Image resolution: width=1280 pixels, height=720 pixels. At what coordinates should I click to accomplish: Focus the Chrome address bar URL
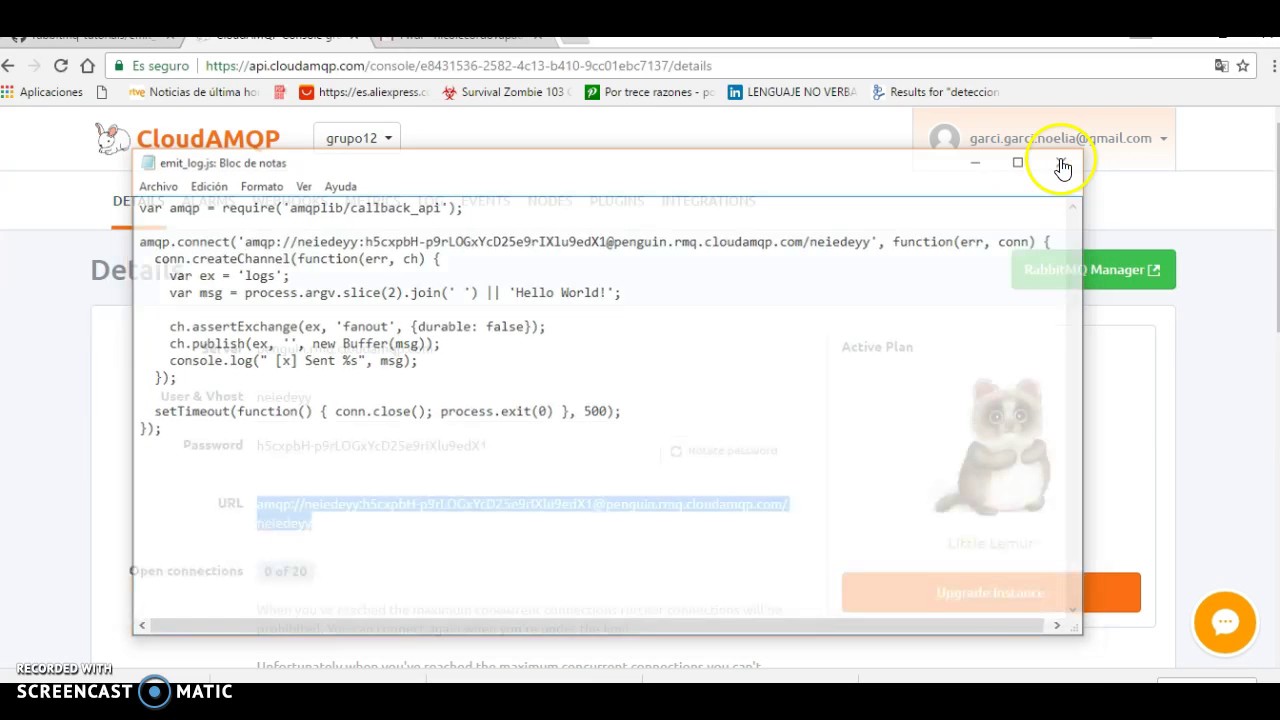(x=459, y=66)
